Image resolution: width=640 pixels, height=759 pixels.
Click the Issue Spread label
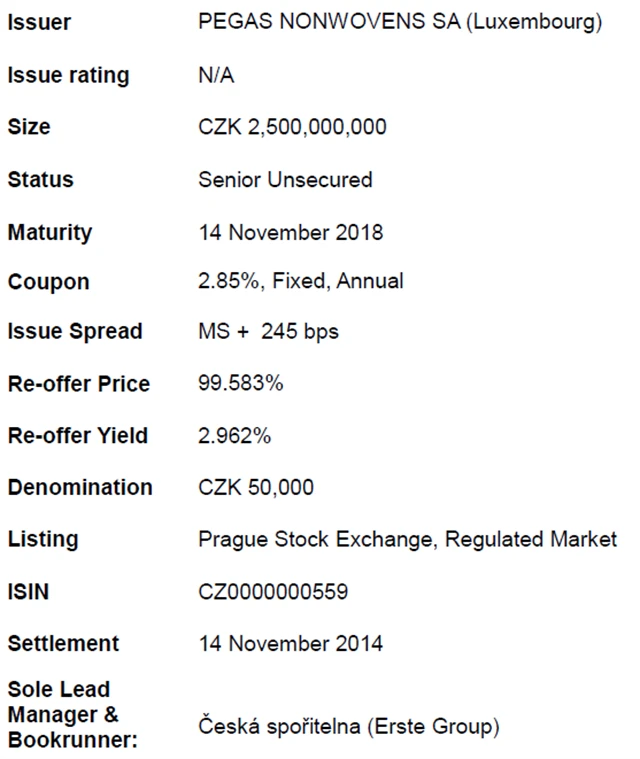pos(75,332)
